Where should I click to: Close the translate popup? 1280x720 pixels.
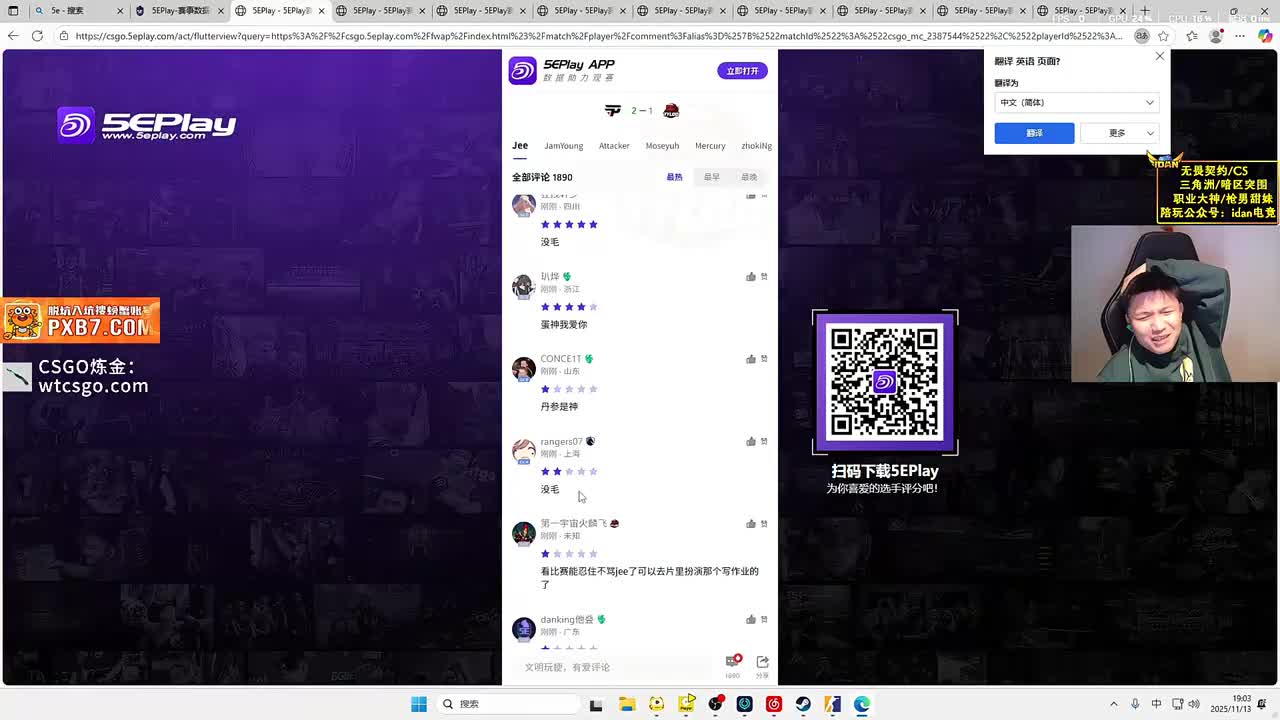[x=1160, y=56]
